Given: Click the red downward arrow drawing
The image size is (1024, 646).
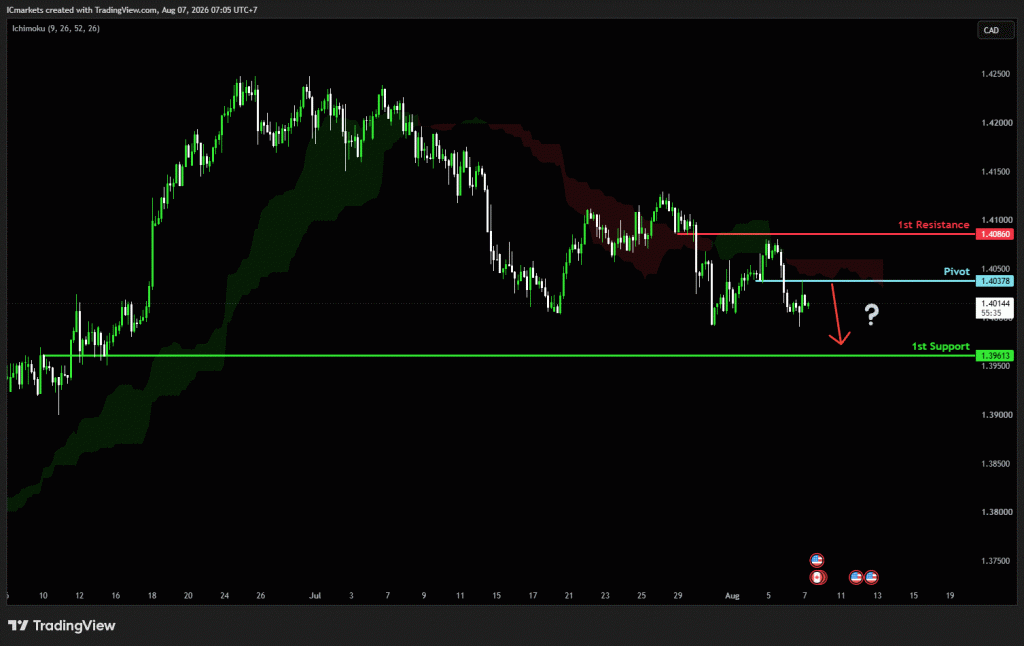Looking at the screenshot, I should [x=838, y=314].
